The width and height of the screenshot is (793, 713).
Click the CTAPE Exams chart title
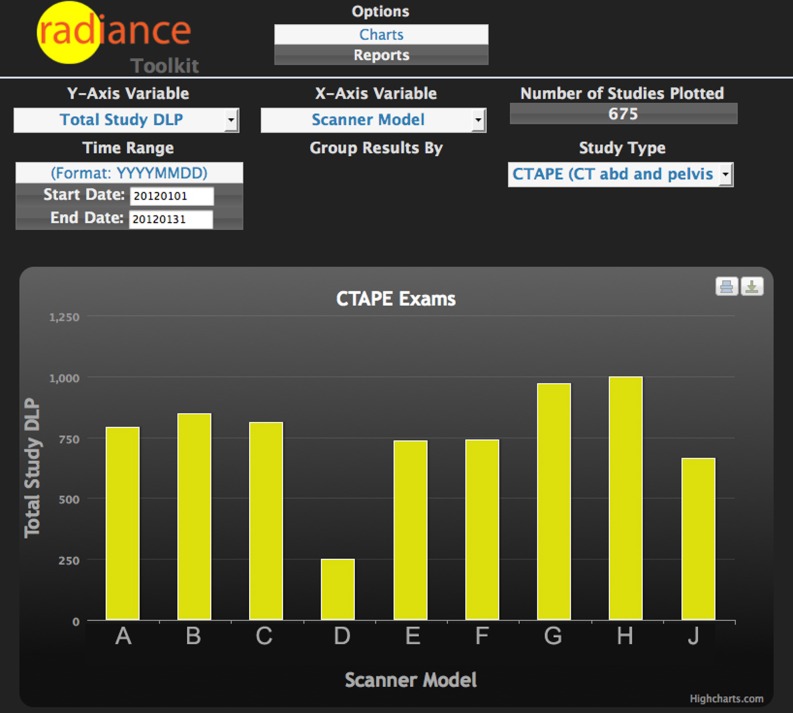(396, 299)
